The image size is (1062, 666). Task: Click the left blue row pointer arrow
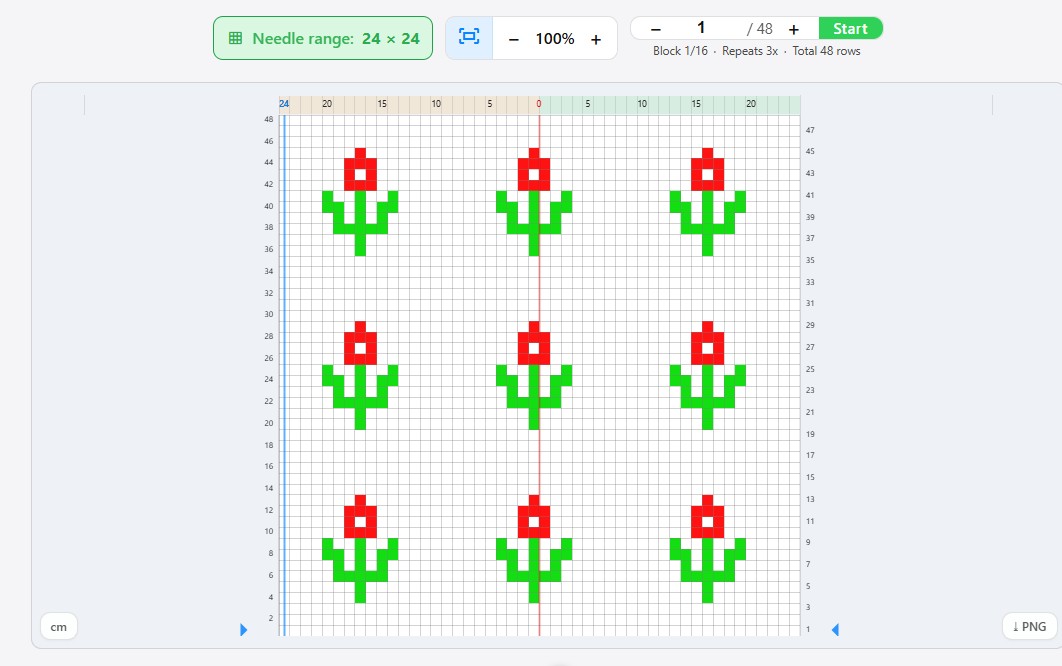click(243, 629)
